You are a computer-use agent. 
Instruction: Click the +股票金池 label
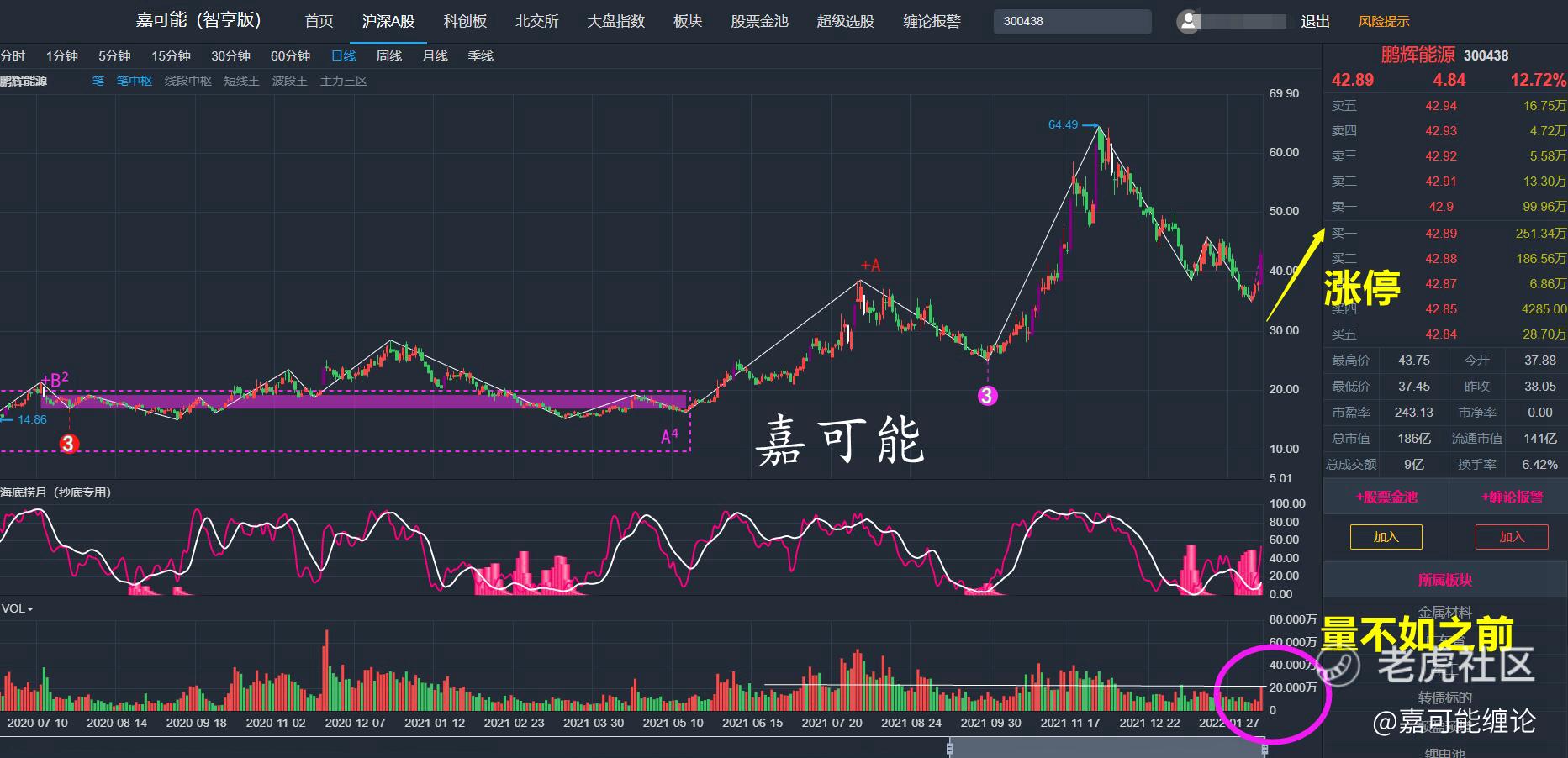click(x=1386, y=497)
